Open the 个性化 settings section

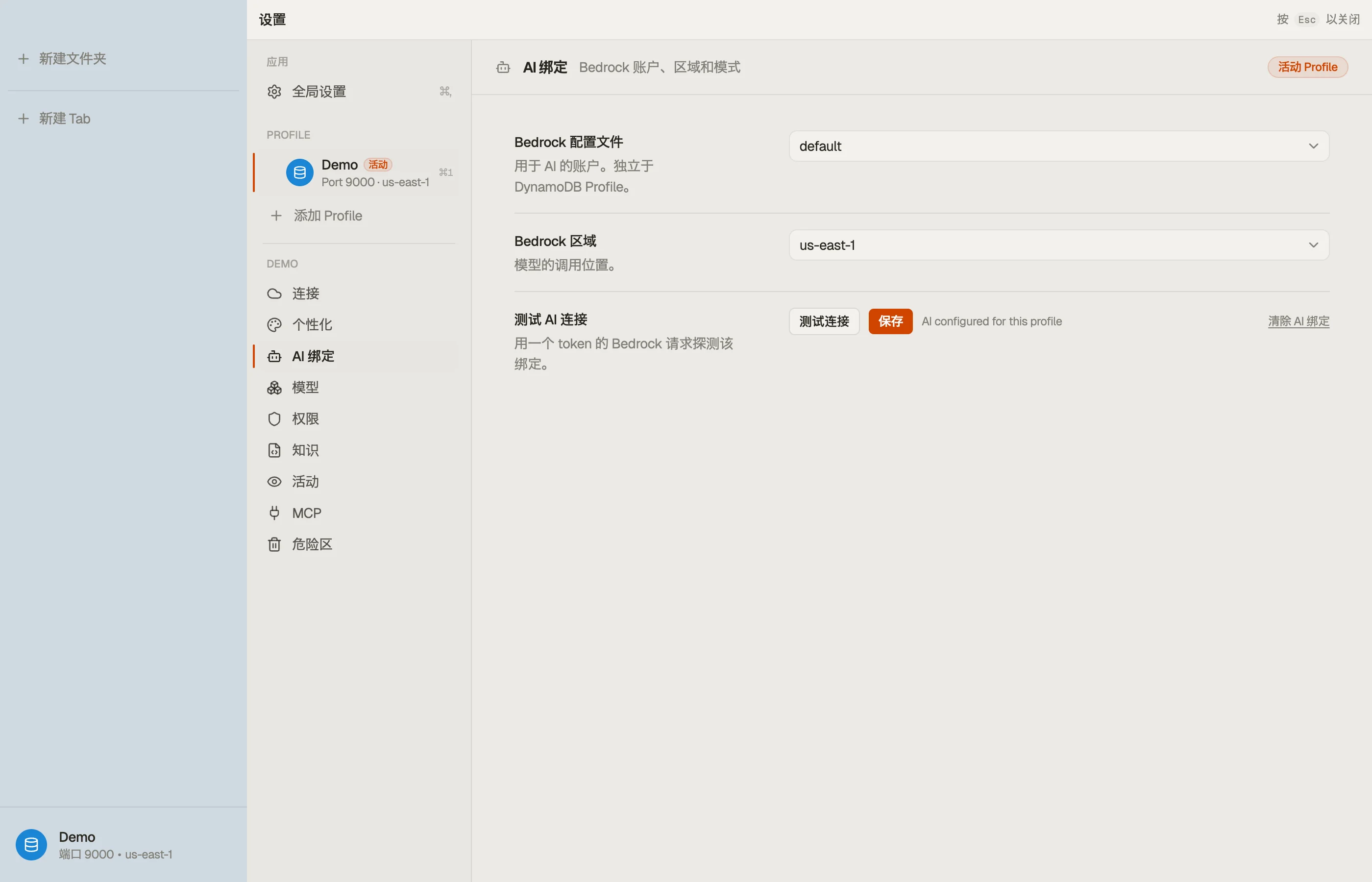point(359,325)
